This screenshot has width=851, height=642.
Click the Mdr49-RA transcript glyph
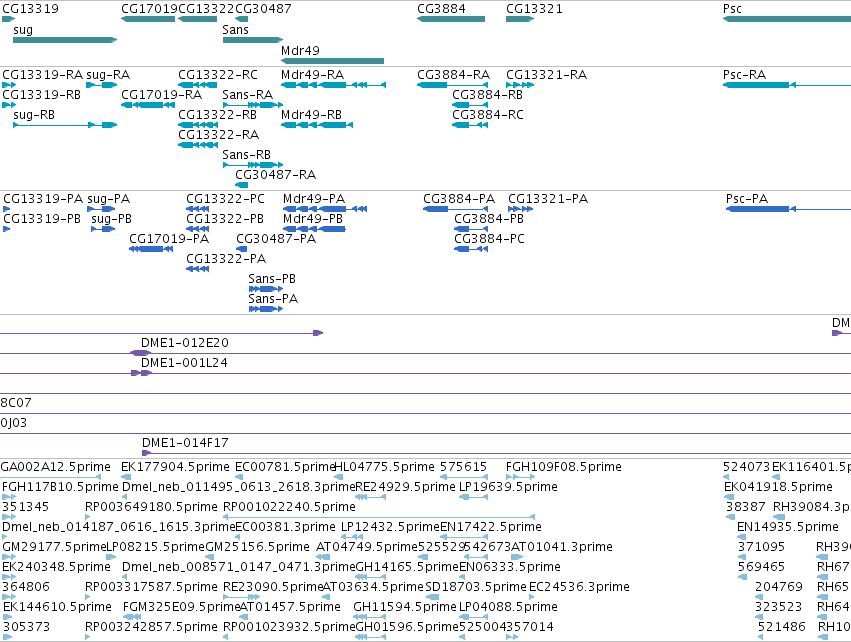(333, 85)
